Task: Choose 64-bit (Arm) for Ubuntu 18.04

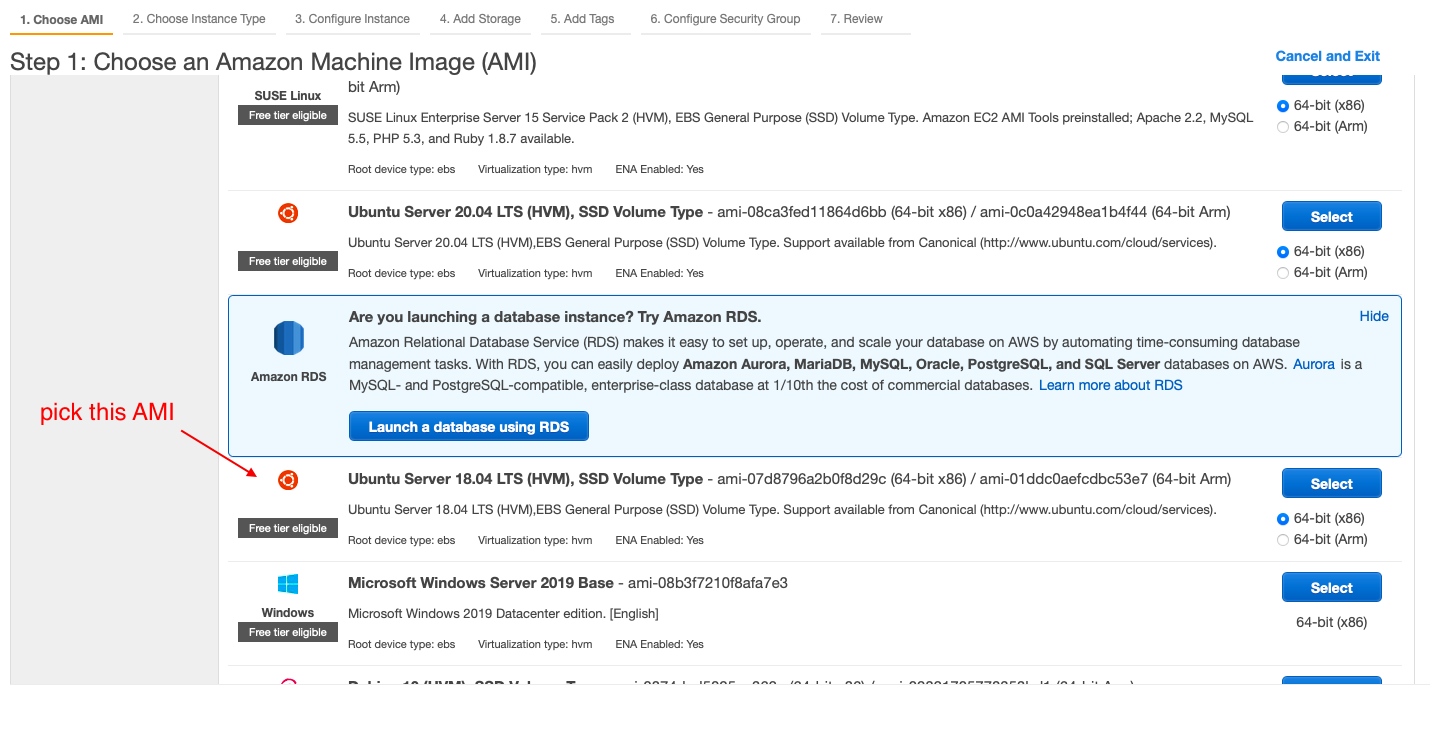Action: click(x=1283, y=539)
